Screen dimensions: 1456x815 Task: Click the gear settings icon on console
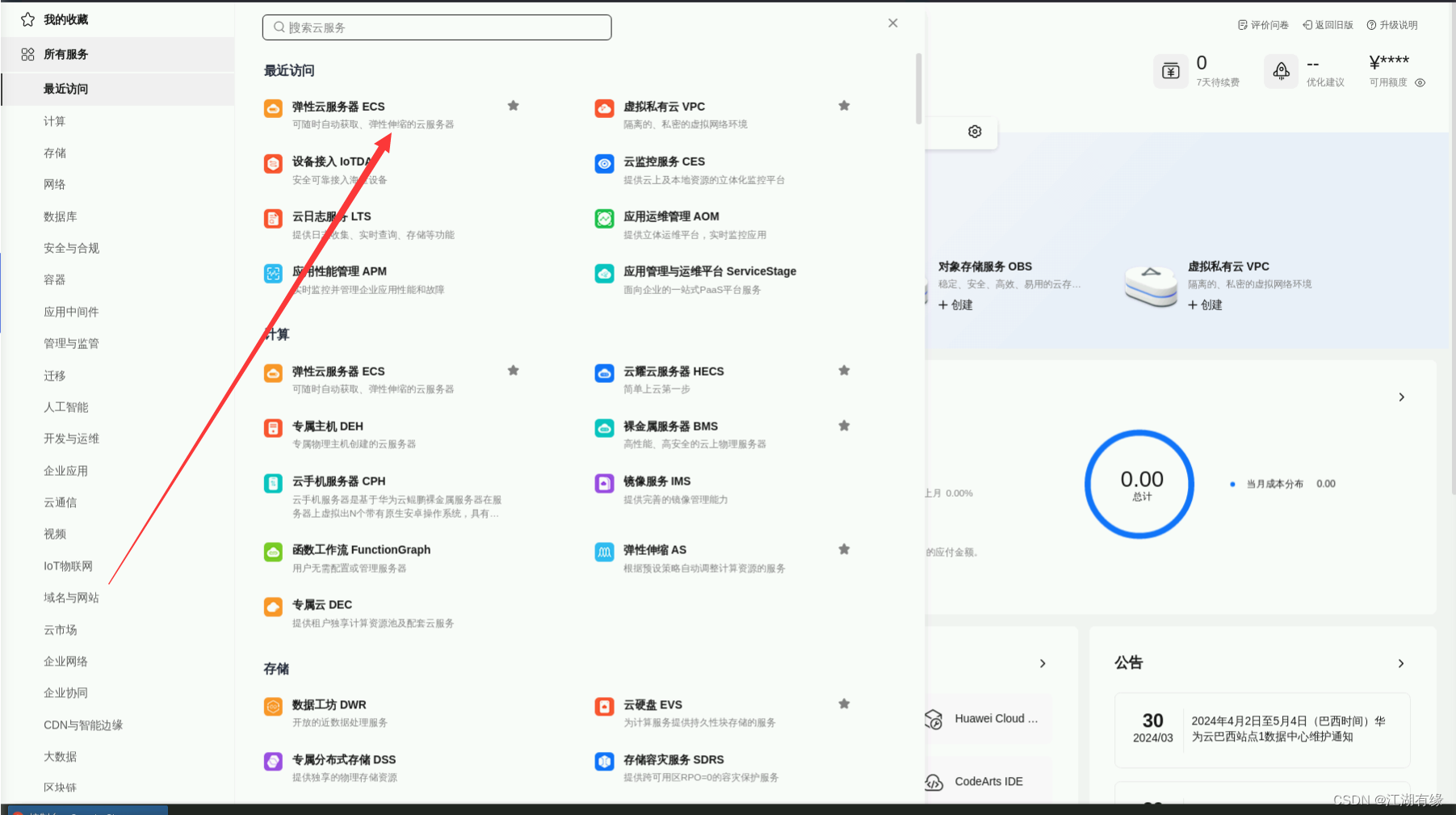975,132
